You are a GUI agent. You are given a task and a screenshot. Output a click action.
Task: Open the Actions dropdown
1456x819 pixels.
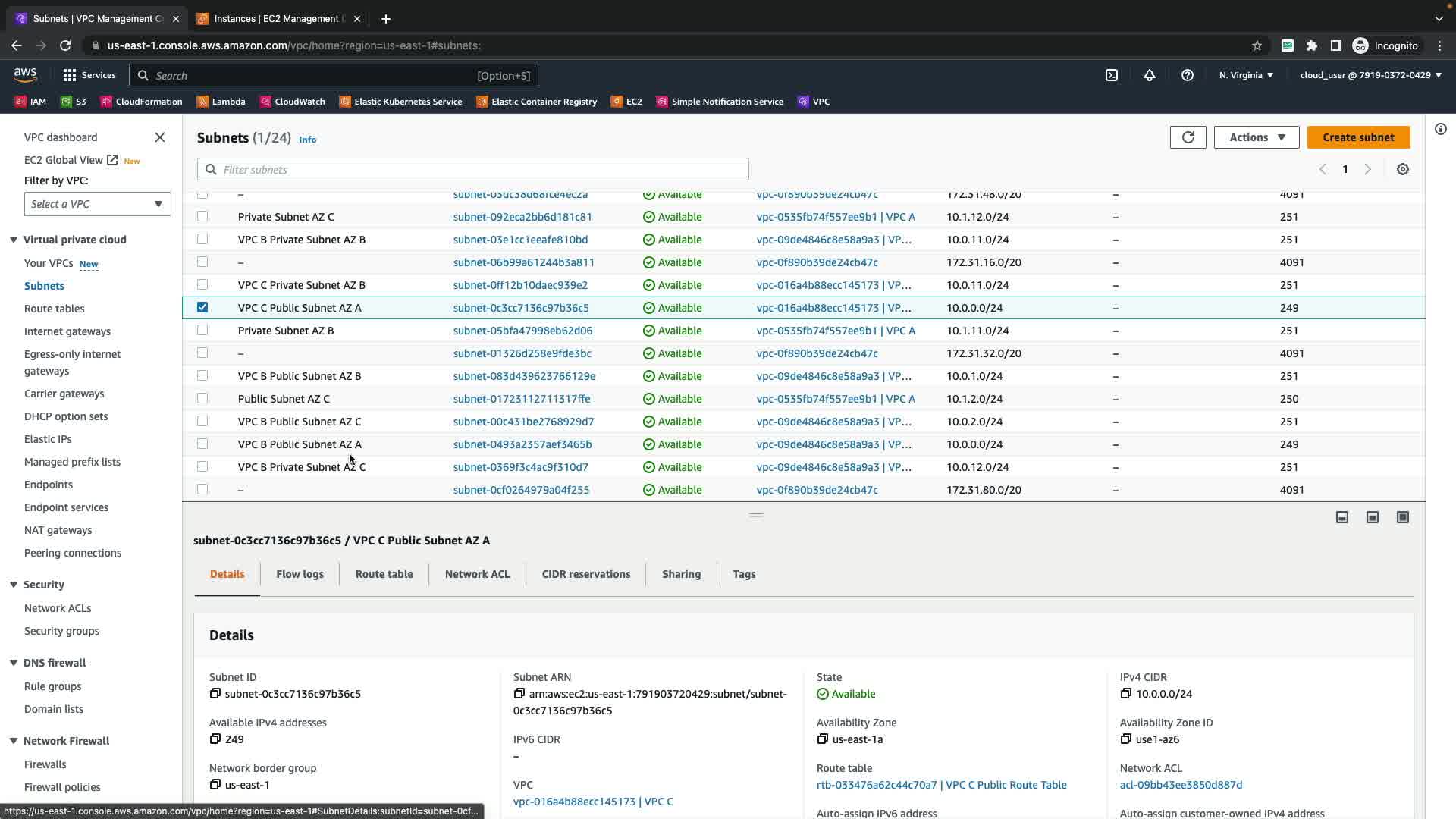coord(1257,137)
